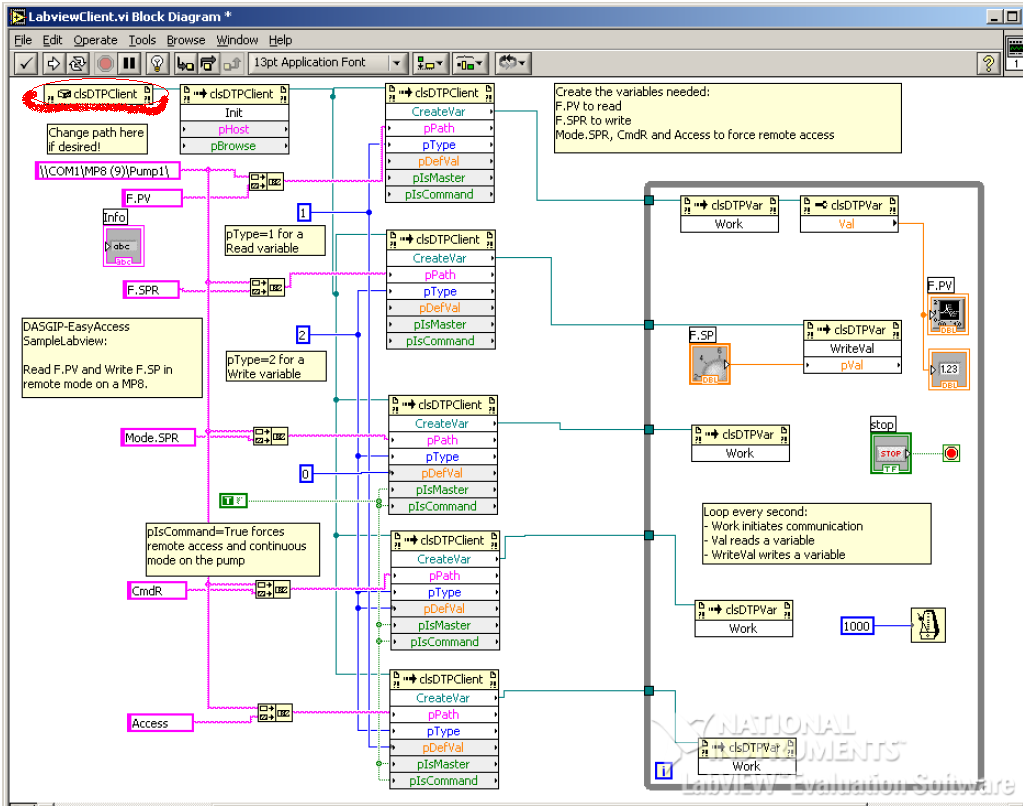Click the 'pType=1 for a Read variable' note
Screen dimensions: 1023x806
275,241
